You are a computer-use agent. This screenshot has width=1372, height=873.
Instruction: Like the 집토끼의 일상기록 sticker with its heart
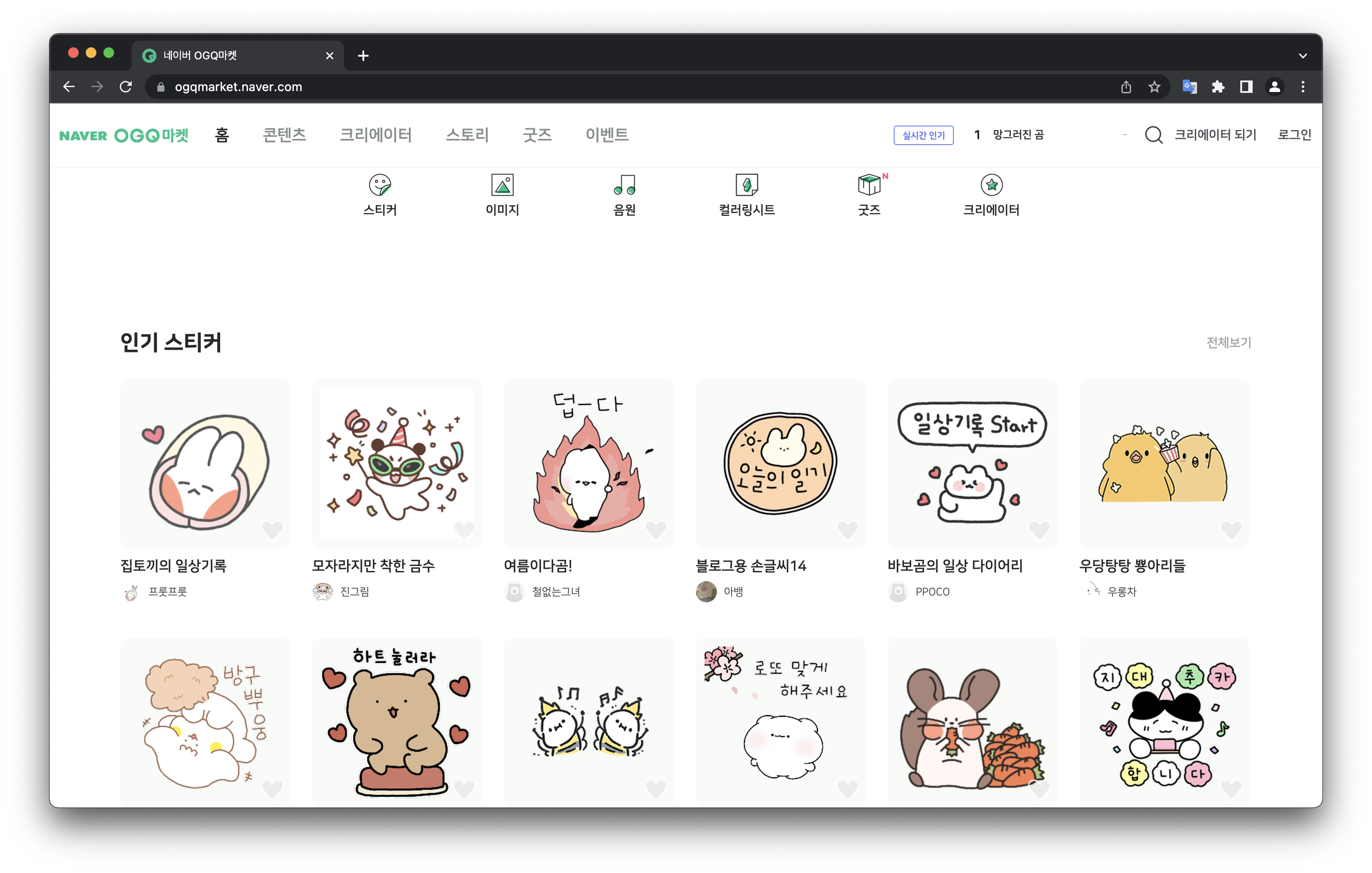(x=272, y=530)
